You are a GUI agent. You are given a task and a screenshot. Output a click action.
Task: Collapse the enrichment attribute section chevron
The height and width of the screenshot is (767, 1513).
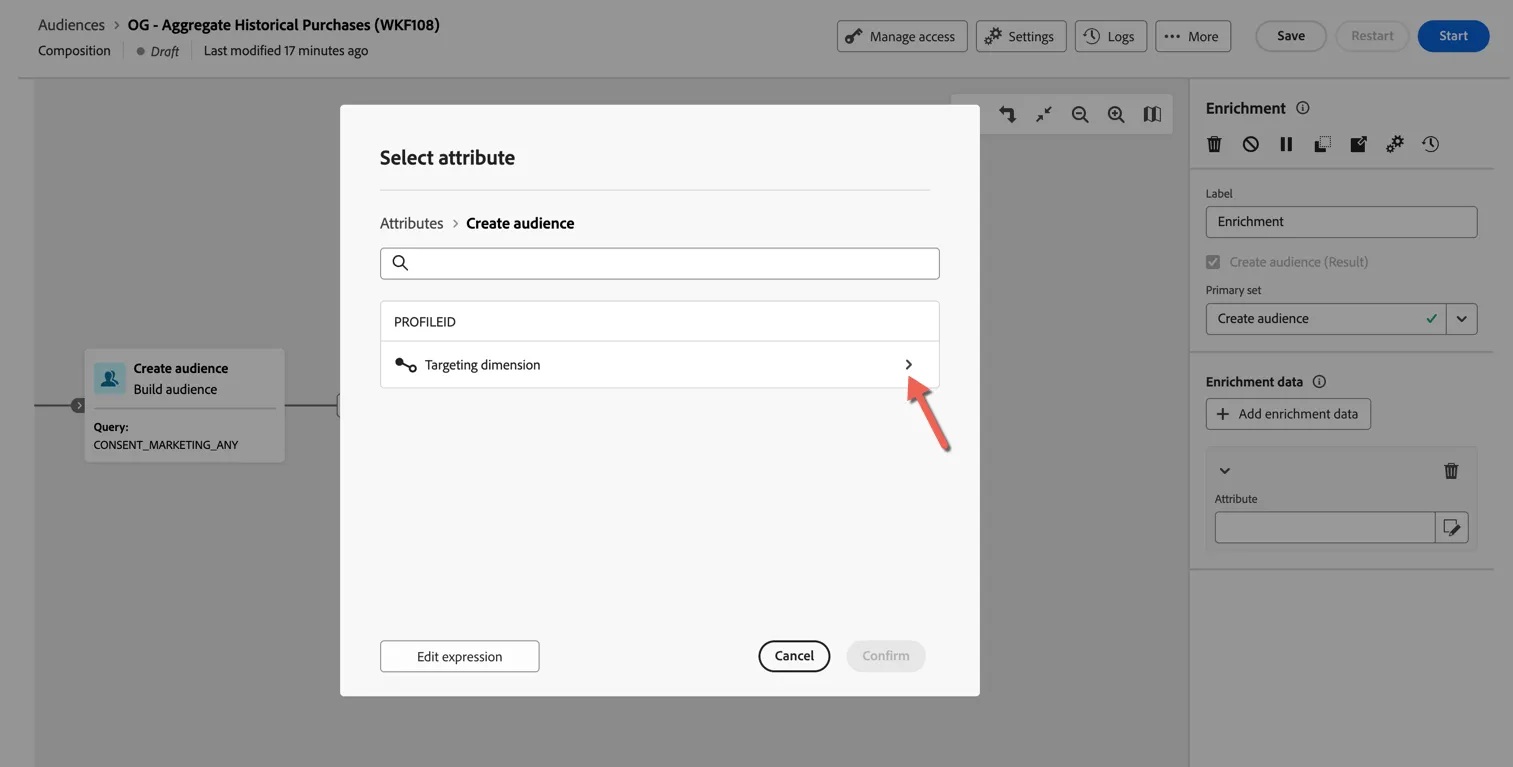[x=1224, y=470]
